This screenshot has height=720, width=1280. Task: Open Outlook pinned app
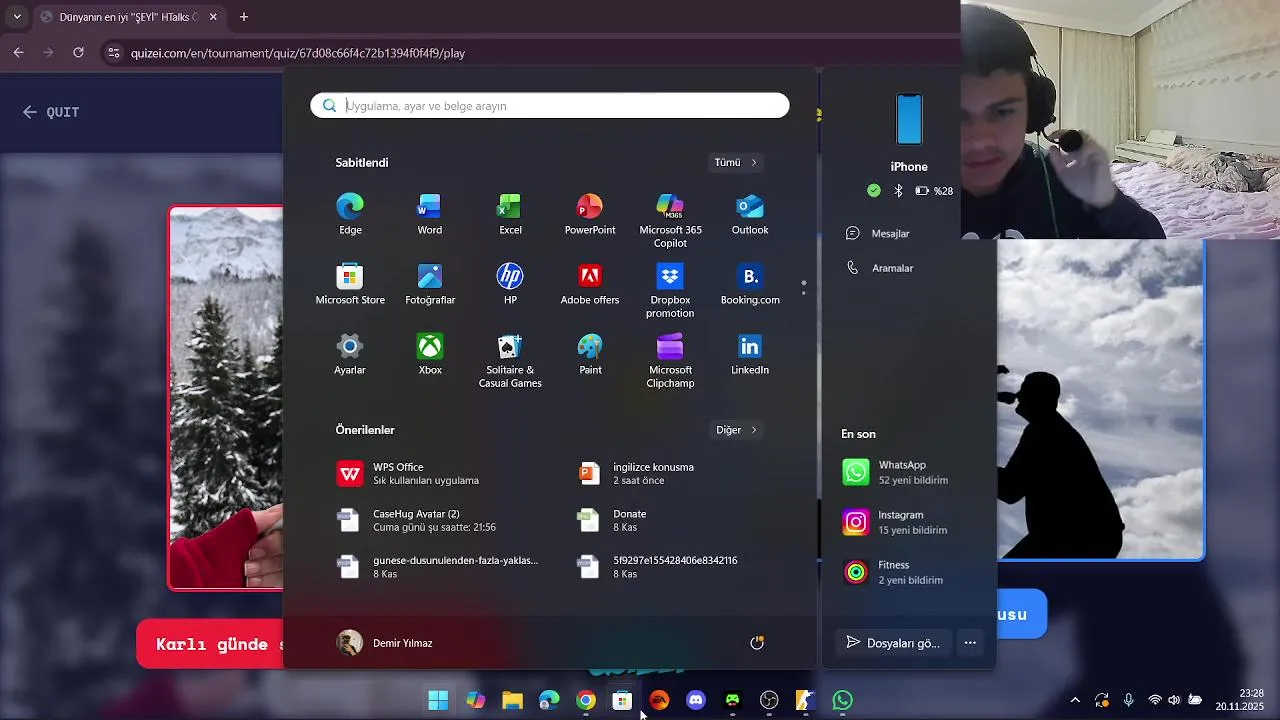point(750,215)
